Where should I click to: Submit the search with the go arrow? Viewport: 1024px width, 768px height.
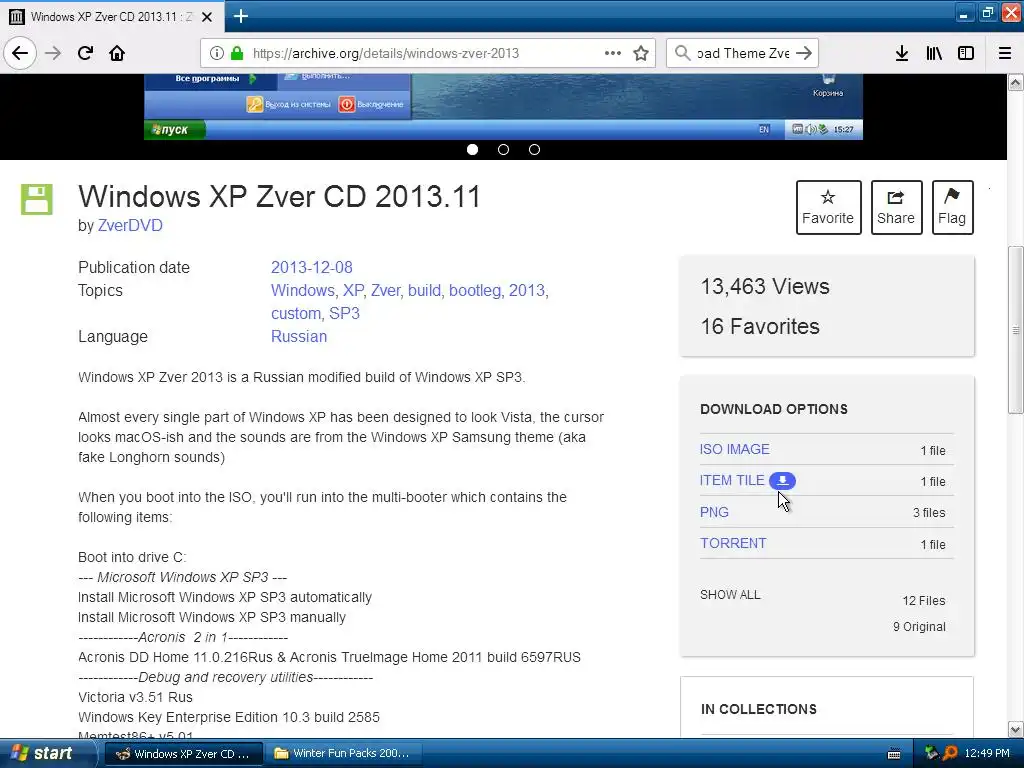(805, 53)
